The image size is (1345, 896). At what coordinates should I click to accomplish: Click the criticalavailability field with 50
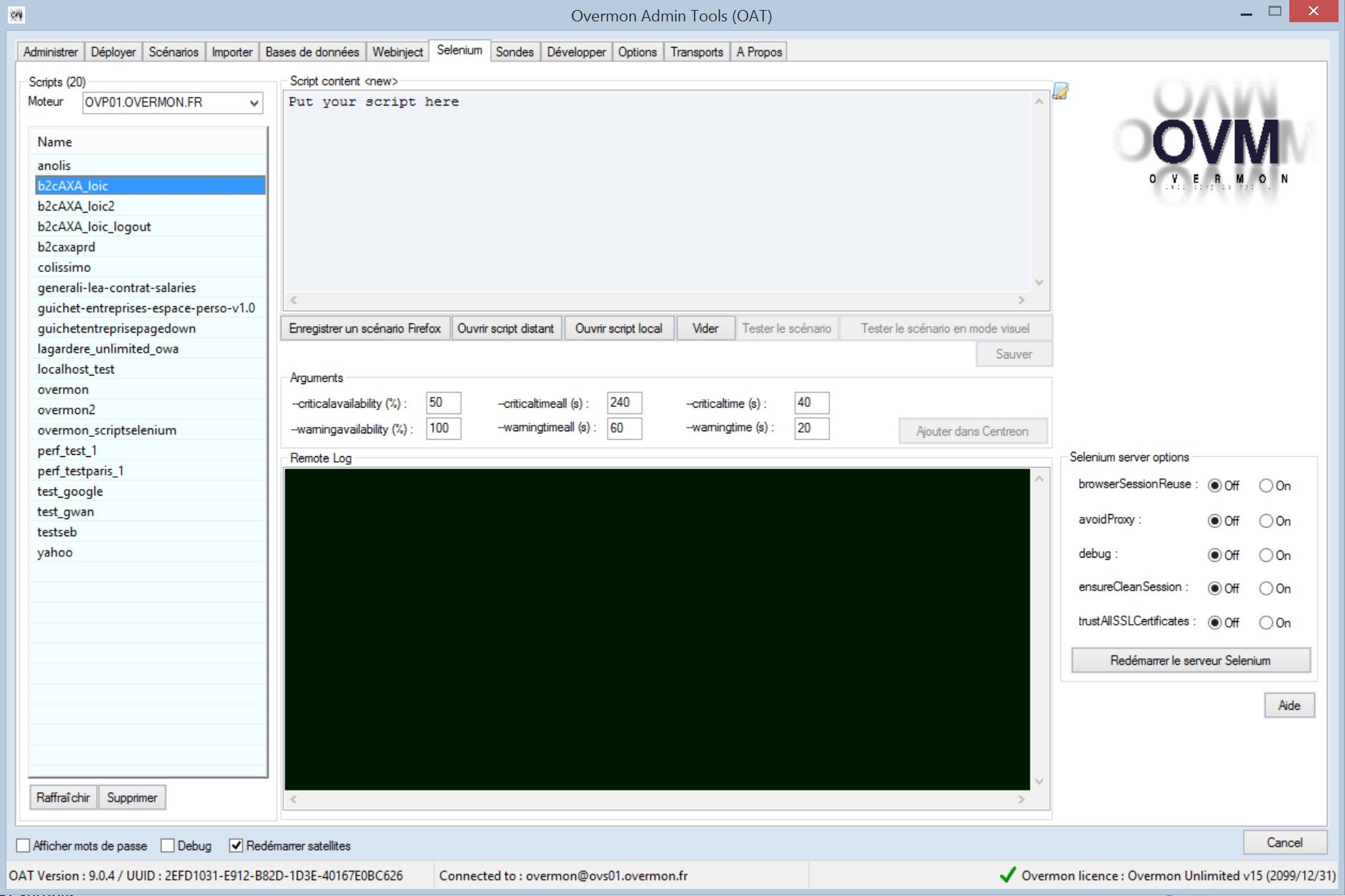point(443,403)
